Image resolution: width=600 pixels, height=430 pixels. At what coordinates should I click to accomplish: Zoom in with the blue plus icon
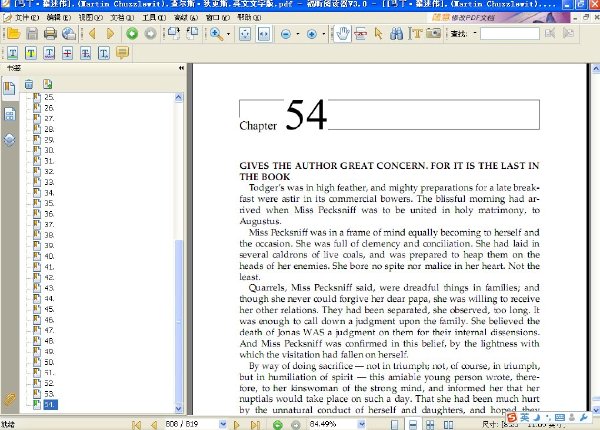(312, 34)
